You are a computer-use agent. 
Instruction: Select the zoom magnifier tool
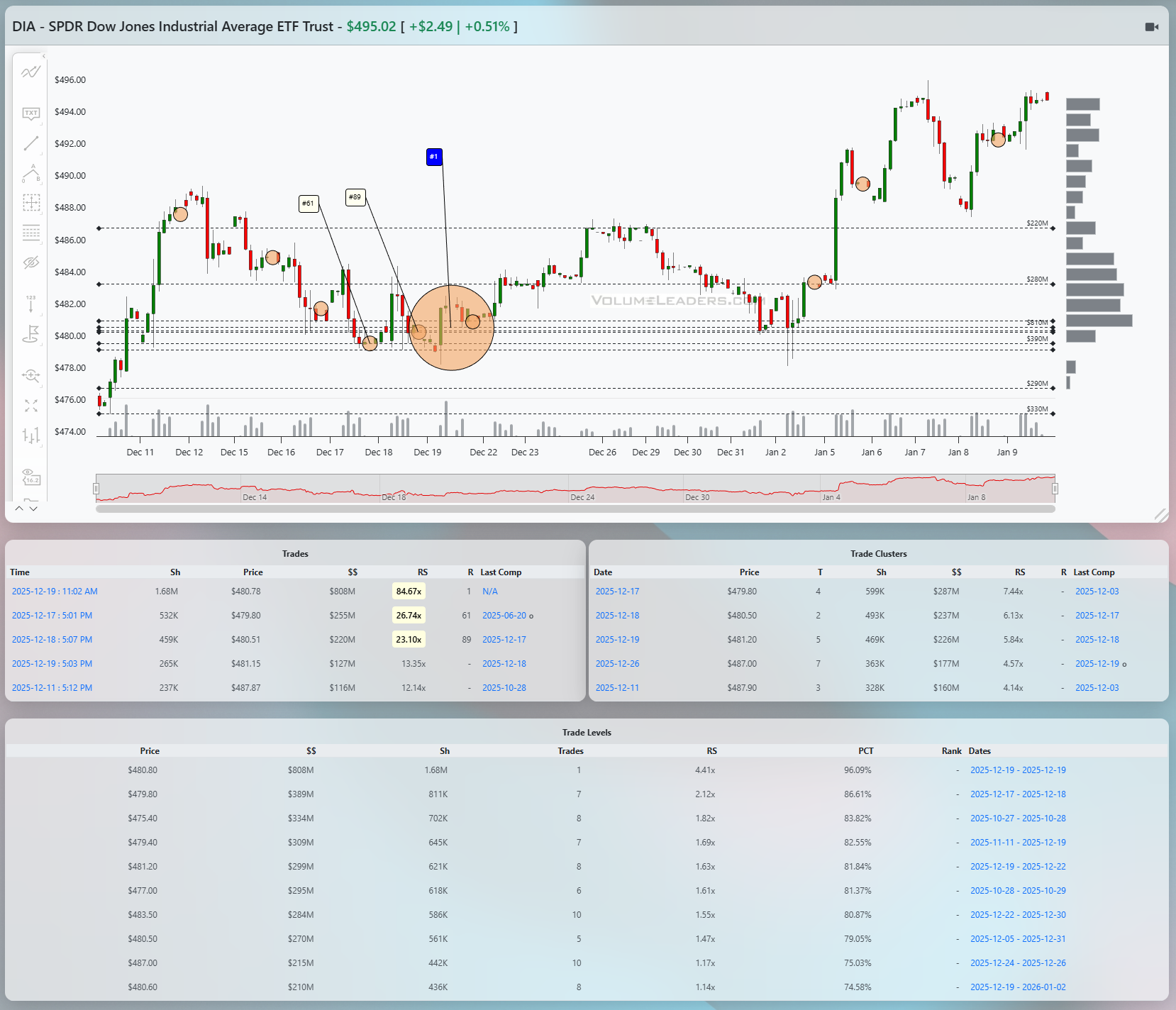[x=30, y=375]
